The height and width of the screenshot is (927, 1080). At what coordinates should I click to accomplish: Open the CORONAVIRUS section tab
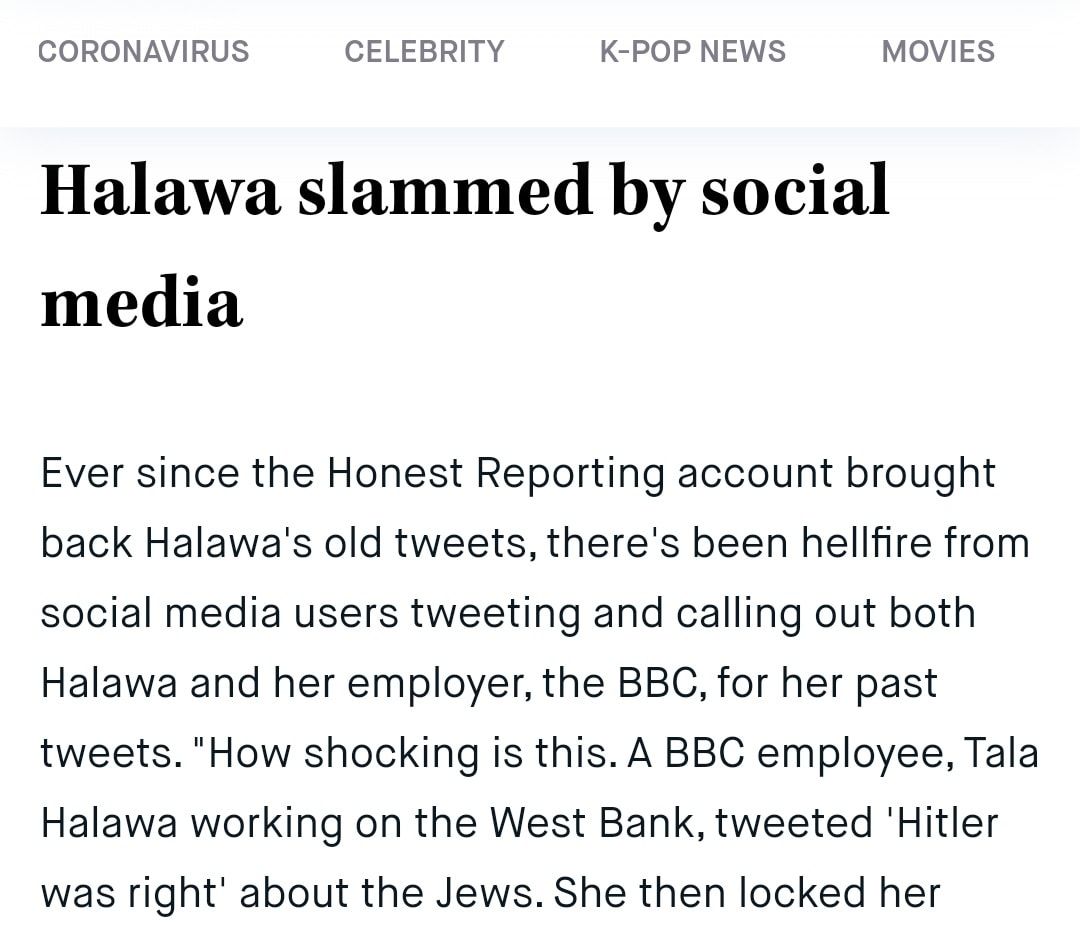click(143, 52)
